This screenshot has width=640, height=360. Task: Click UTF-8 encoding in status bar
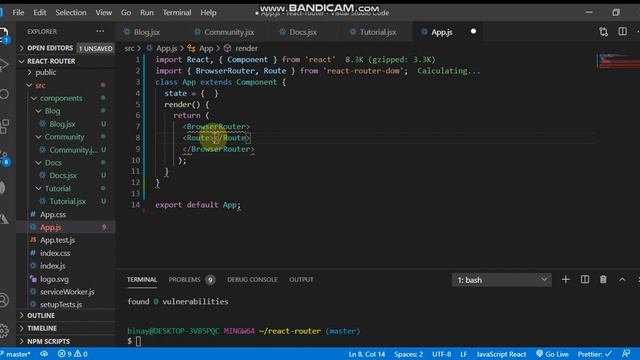click(x=442, y=354)
